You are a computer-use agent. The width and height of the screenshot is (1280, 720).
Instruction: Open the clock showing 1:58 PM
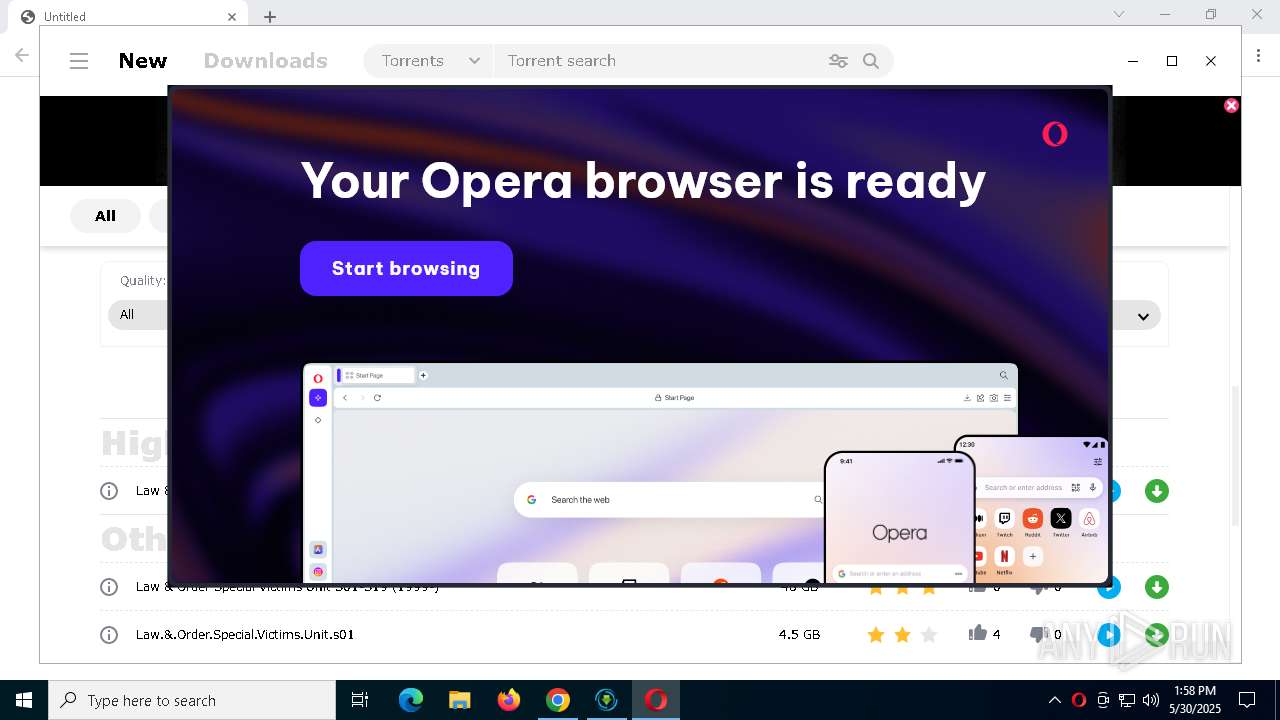[x=1195, y=700]
